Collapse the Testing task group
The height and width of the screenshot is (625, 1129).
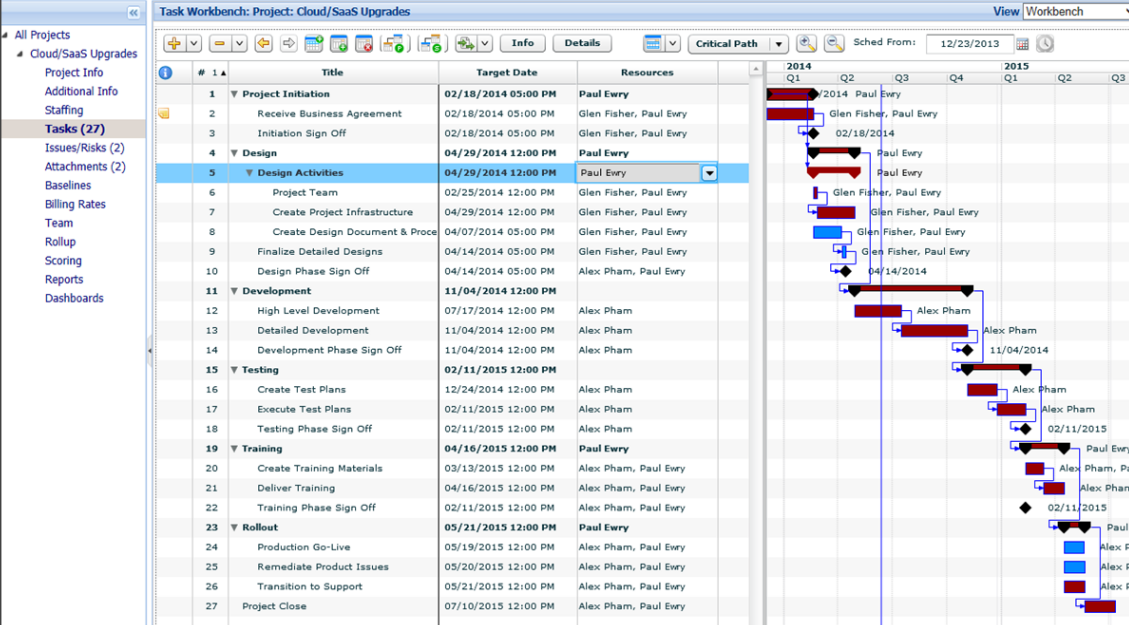click(234, 370)
